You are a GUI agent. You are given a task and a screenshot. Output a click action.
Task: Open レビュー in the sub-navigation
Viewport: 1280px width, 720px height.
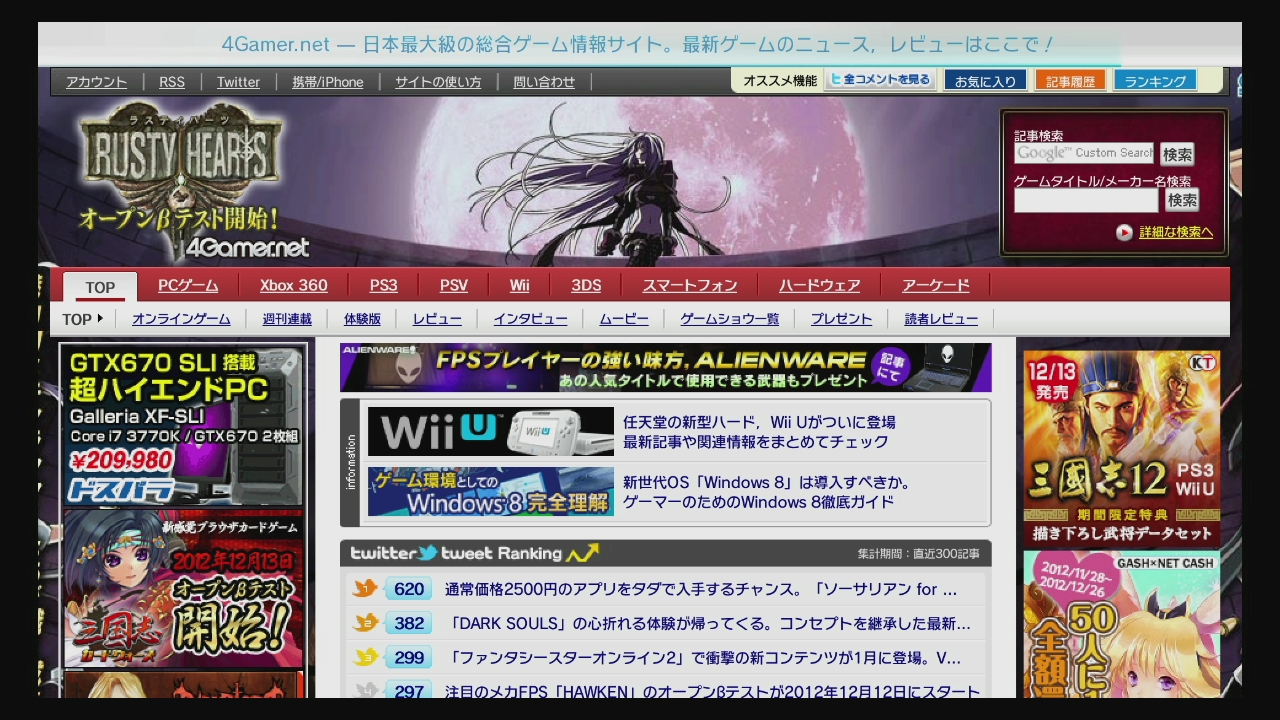click(437, 319)
